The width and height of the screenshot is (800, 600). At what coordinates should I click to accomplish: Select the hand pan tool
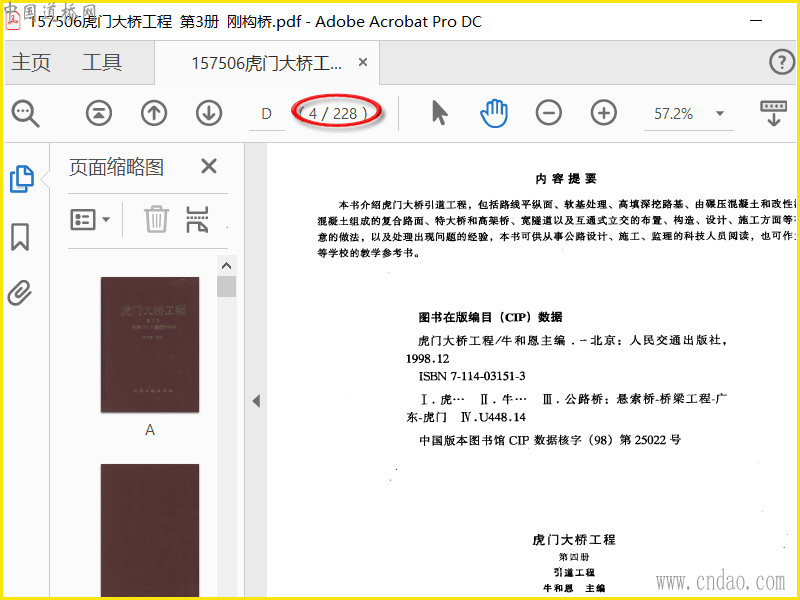[x=494, y=113]
